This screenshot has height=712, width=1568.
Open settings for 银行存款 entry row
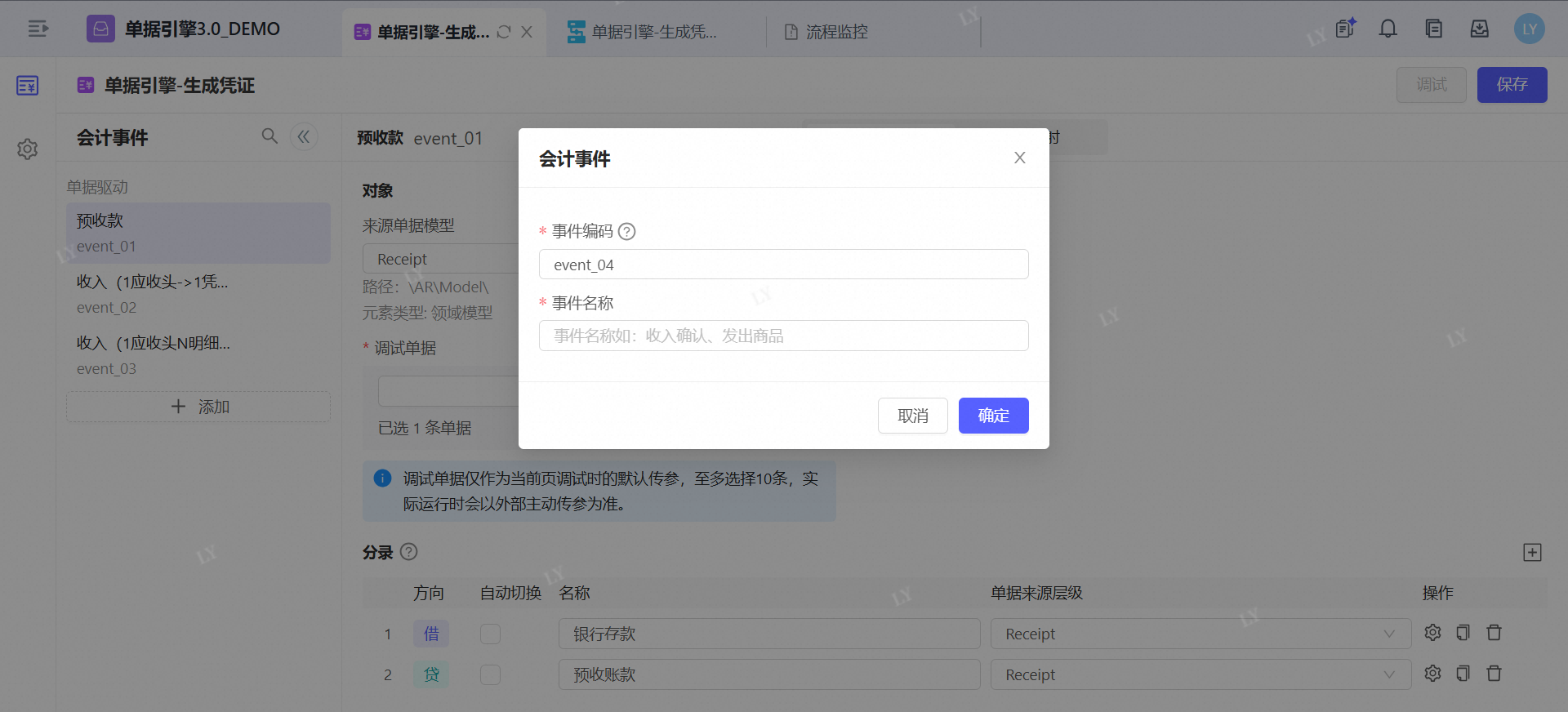click(1432, 633)
